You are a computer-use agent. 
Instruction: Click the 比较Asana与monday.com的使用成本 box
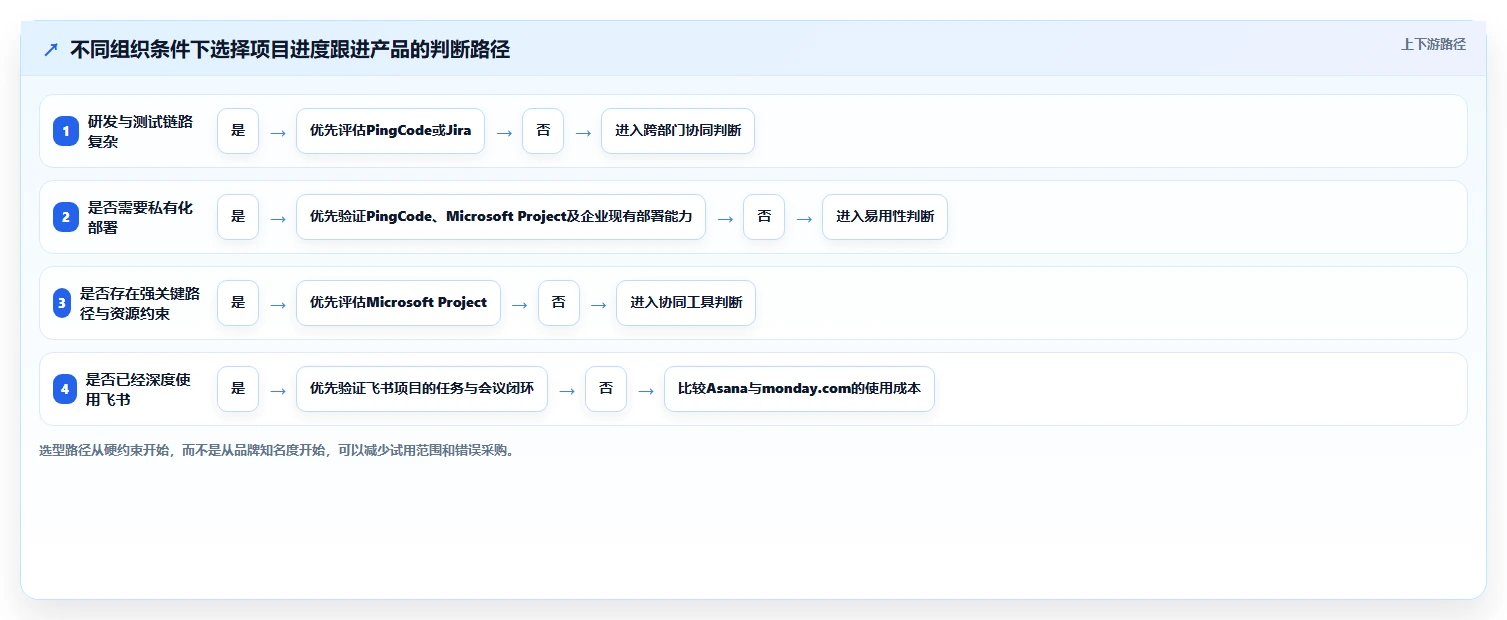point(799,389)
